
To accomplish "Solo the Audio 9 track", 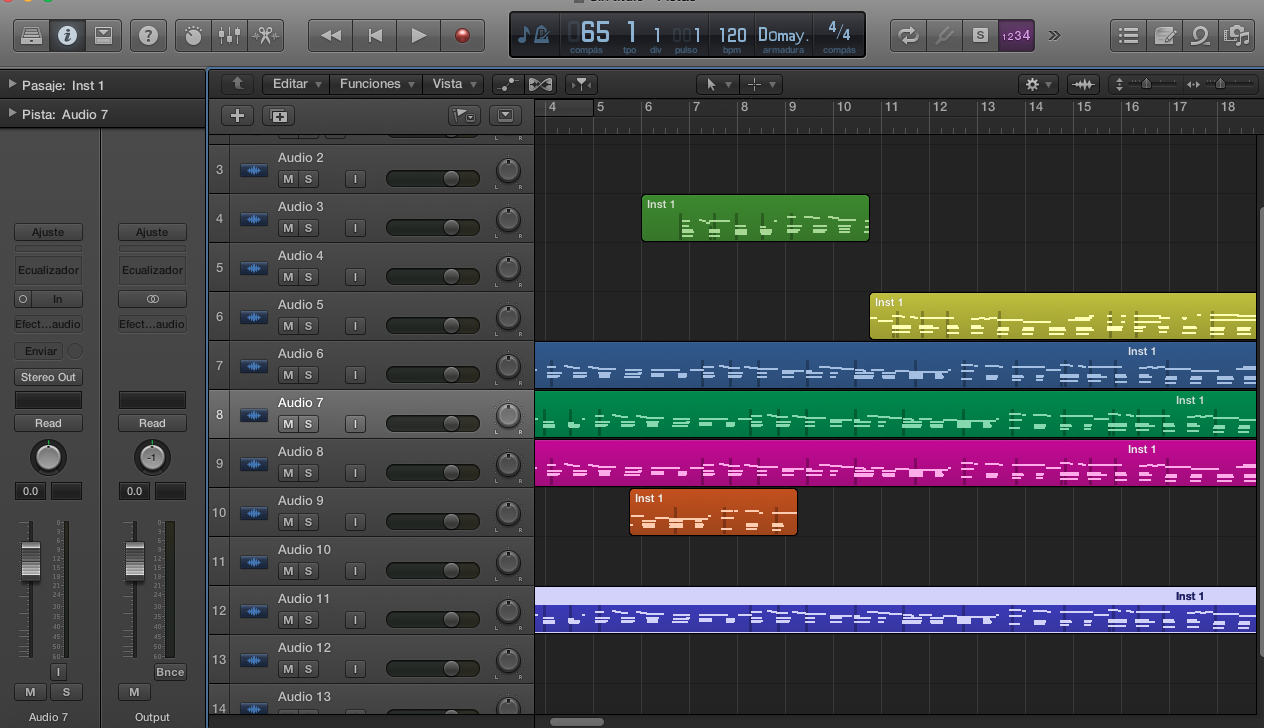I will tap(309, 522).
